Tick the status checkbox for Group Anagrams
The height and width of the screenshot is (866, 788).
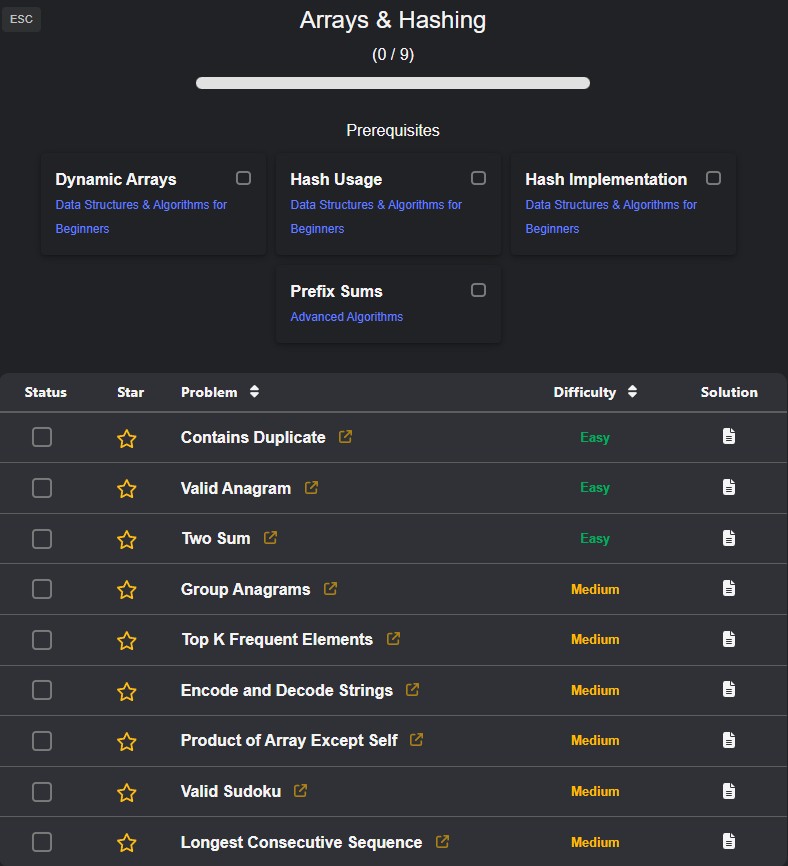tap(42, 589)
